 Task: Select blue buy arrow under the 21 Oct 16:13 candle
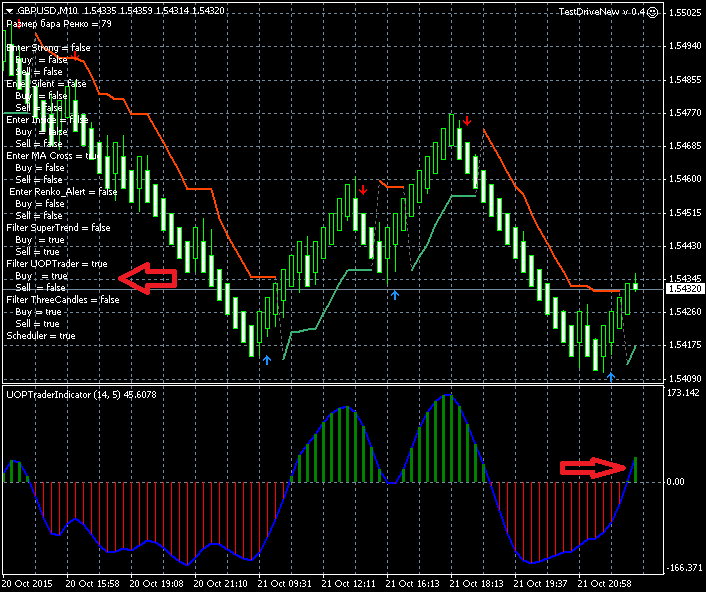click(x=395, y=295)
